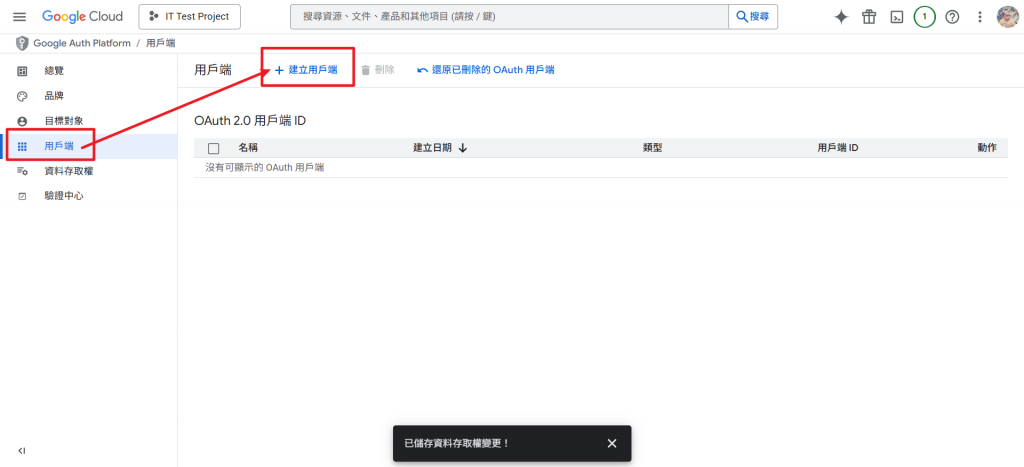Click the 建立日期 sort arrow
The height and width of the screenshot is (467, 1024).
point(462,148)
